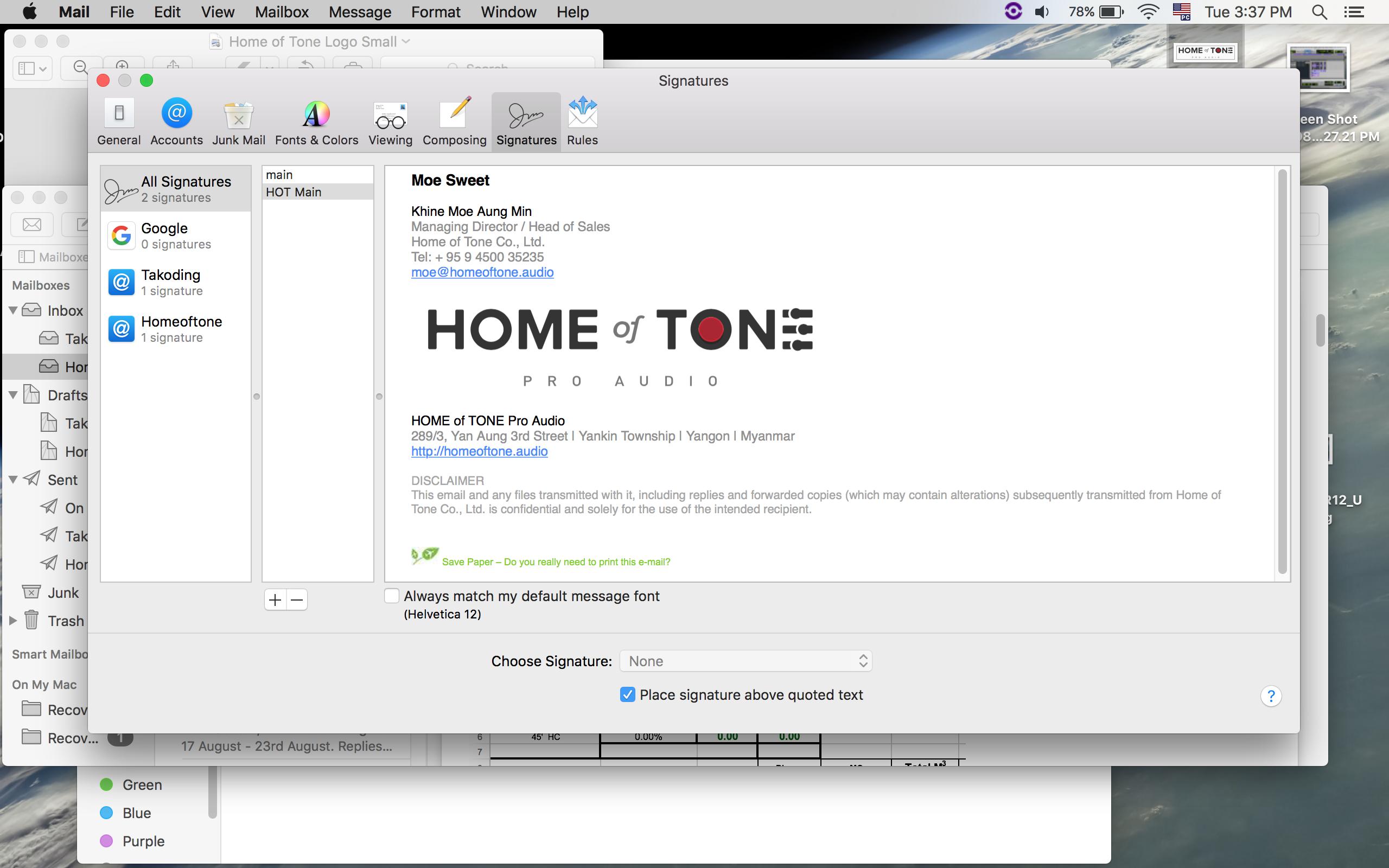Open Junk Mail preferences pane
The width and height of the screenshot is (1389, 868).
click(238, 122)
